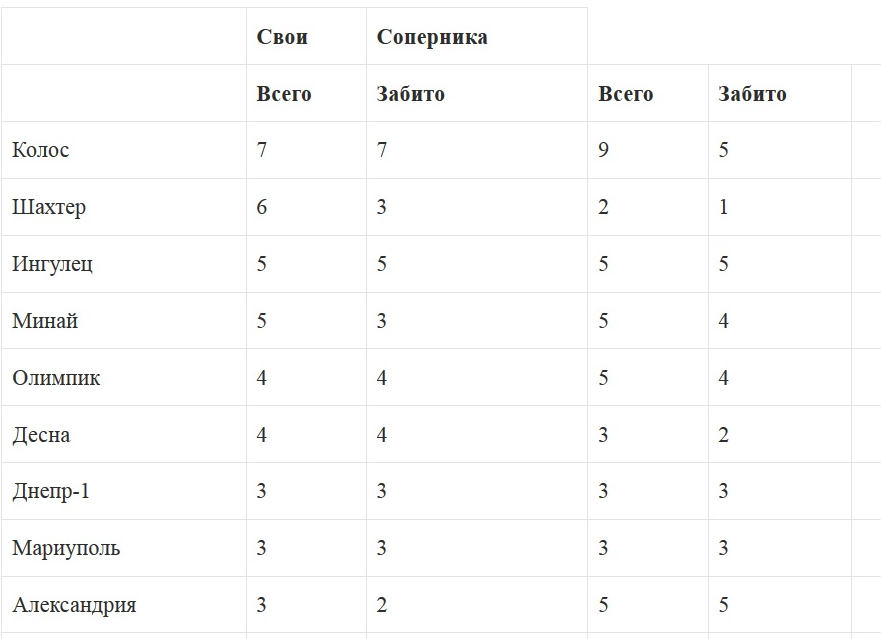Select the value 3 in Минай row
The width and height of the screenshot is (881, 639).
pyautogui.click(x=382, y=322)
